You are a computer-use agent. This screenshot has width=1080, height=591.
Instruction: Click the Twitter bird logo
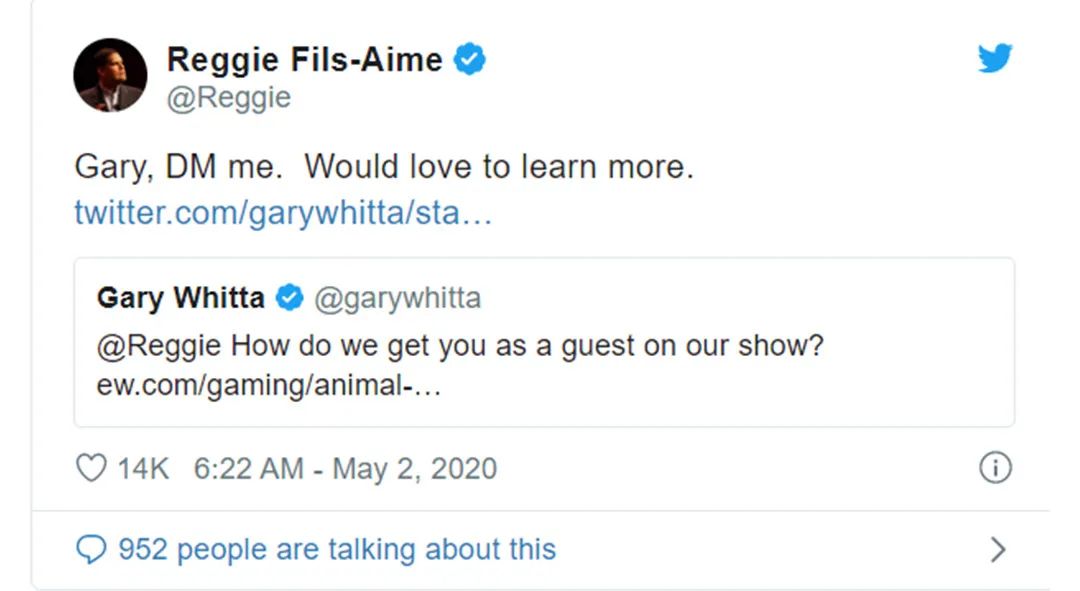coord(994,59)
